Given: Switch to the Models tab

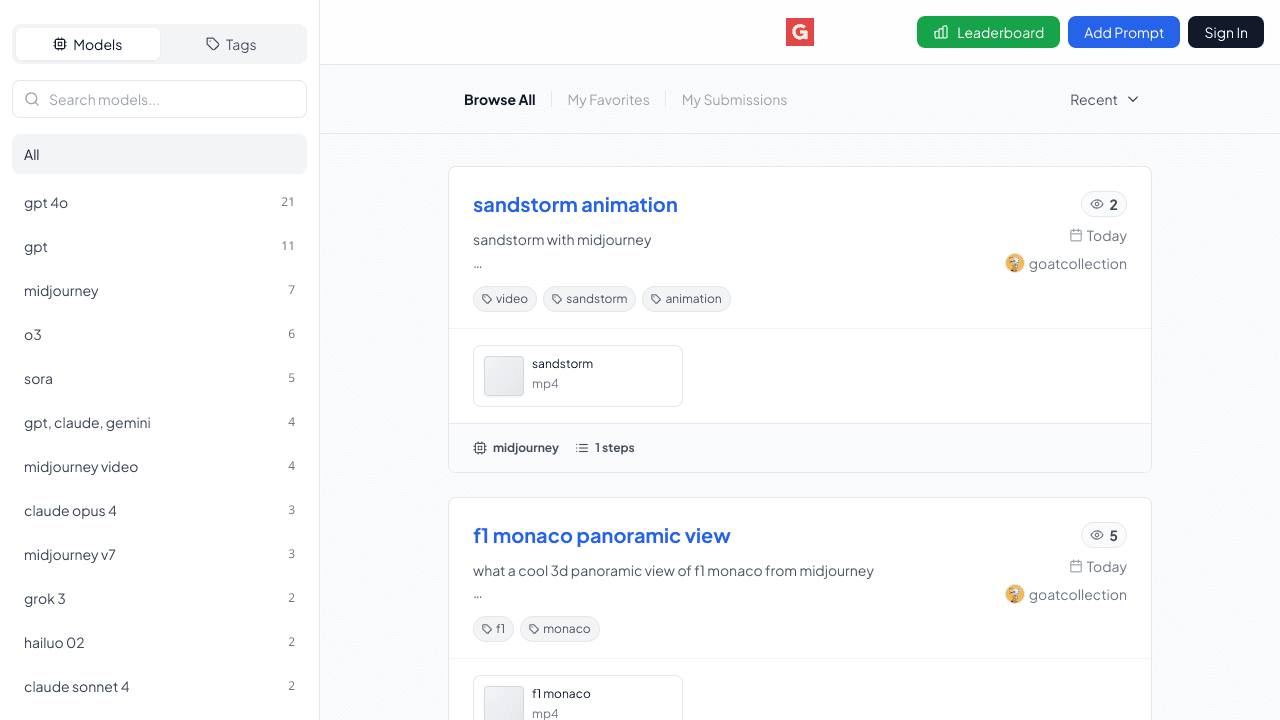Looking at the screenshot, I should coord(88,44).
